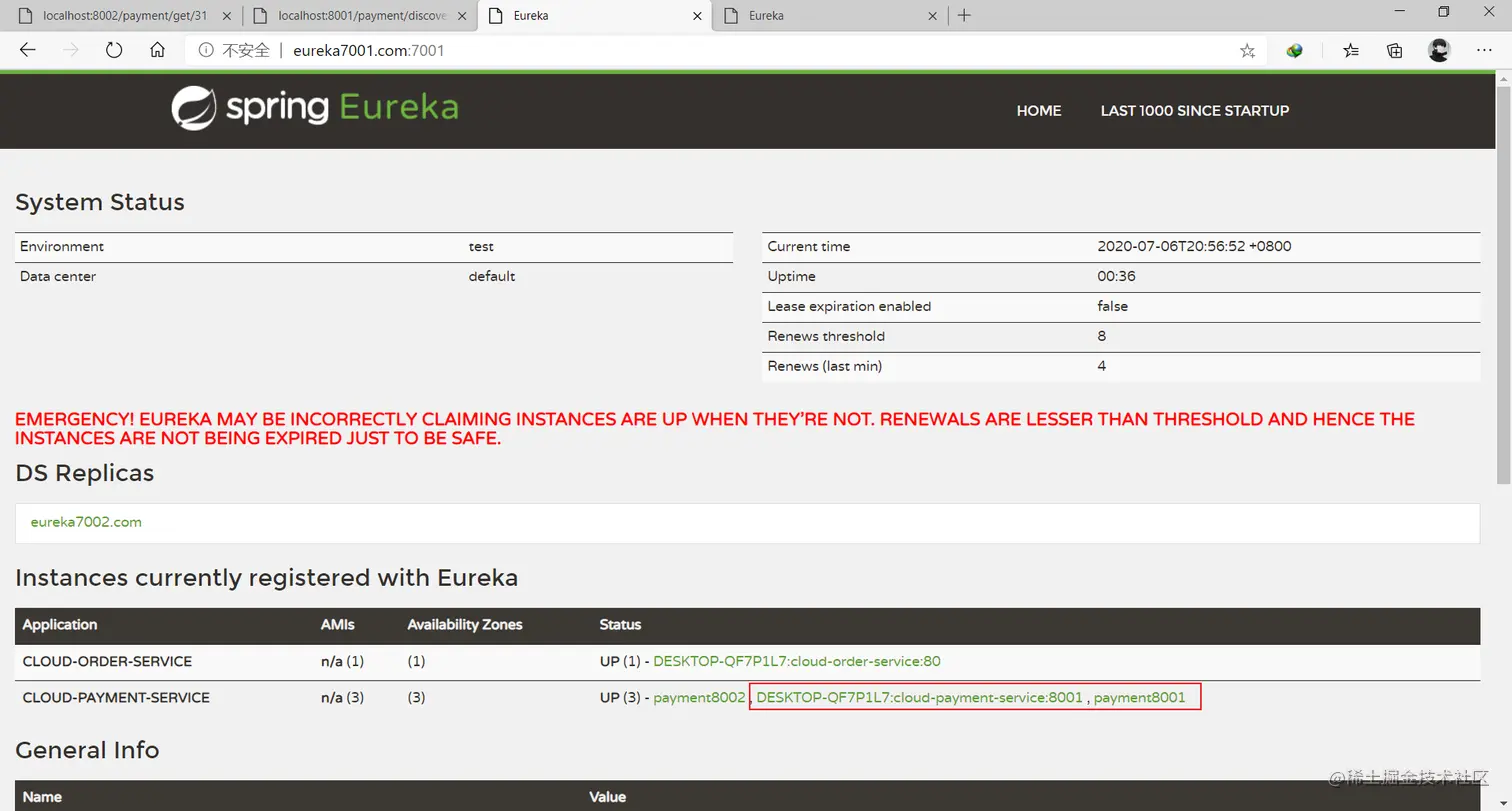Screen dimensions: 1512x811
Task: Select the current time value 2020-07-06T20:56:52
Action: (x=1194, y=246)
